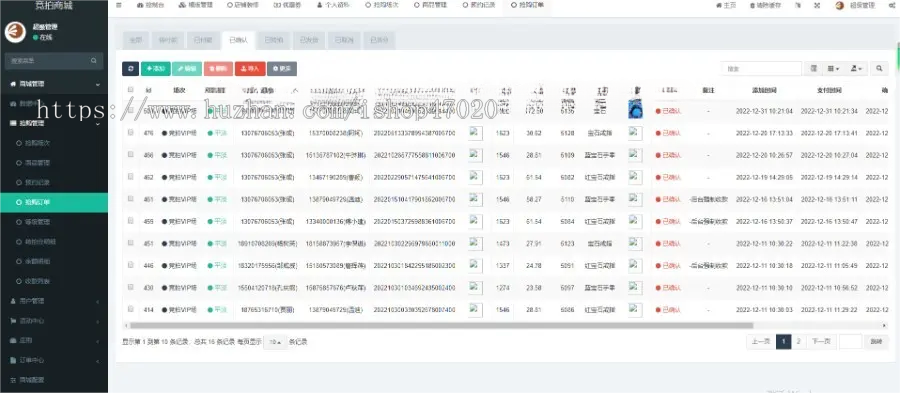Tick the checkbox for row id 451
The width and height of the screenshot is (900, 393).
coord(131,243)
